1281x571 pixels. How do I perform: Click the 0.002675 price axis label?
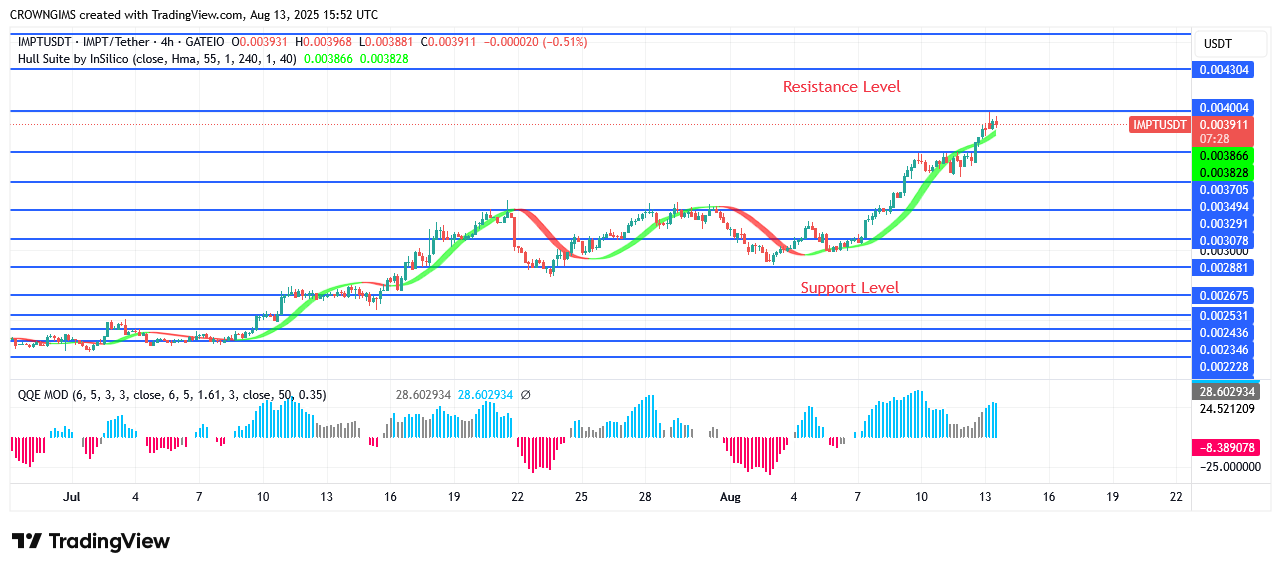(1225, 296)
